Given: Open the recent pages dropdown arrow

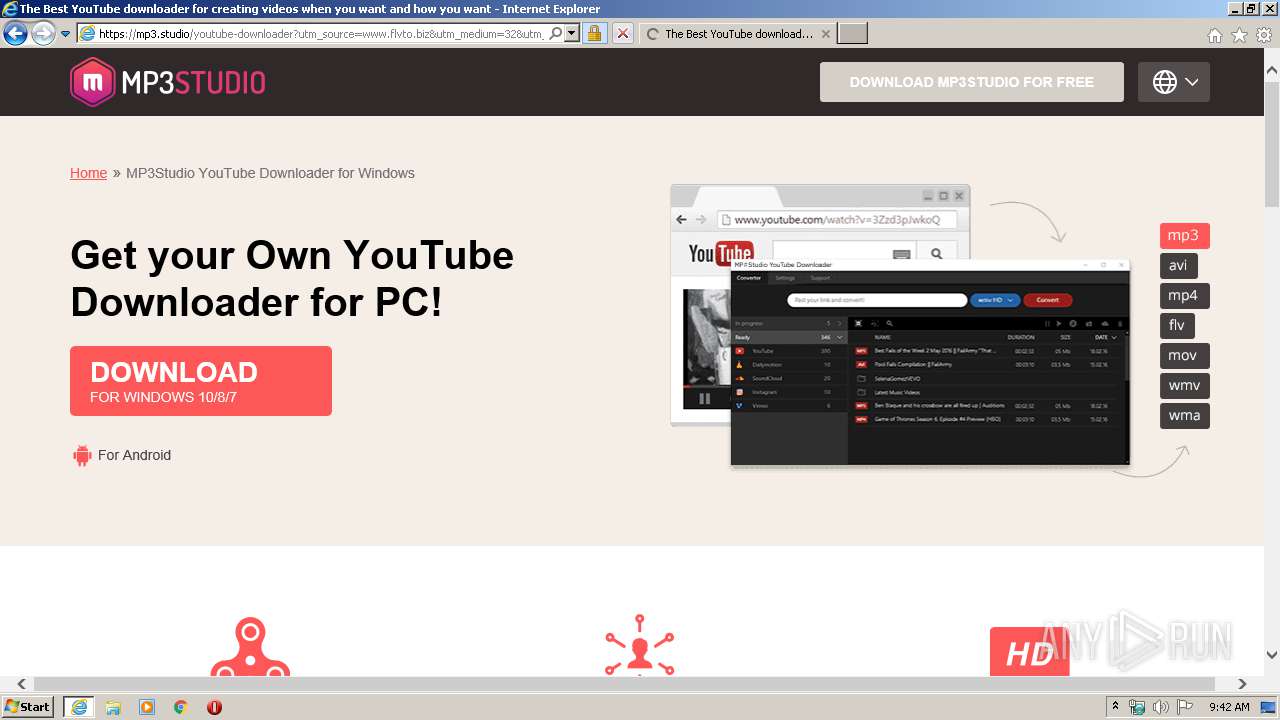Looking at the screenshot, I should pos(65,34).
